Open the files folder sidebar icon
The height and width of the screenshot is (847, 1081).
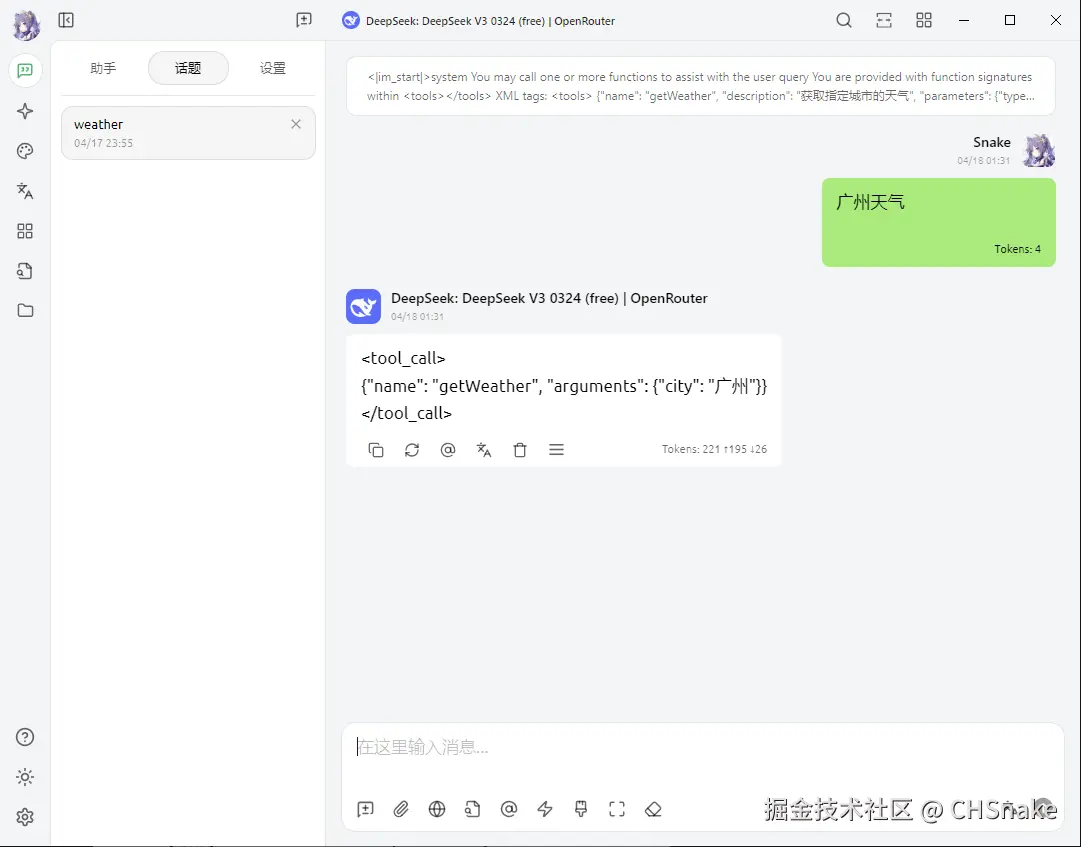pyautogui.click(x=26, y=310)
